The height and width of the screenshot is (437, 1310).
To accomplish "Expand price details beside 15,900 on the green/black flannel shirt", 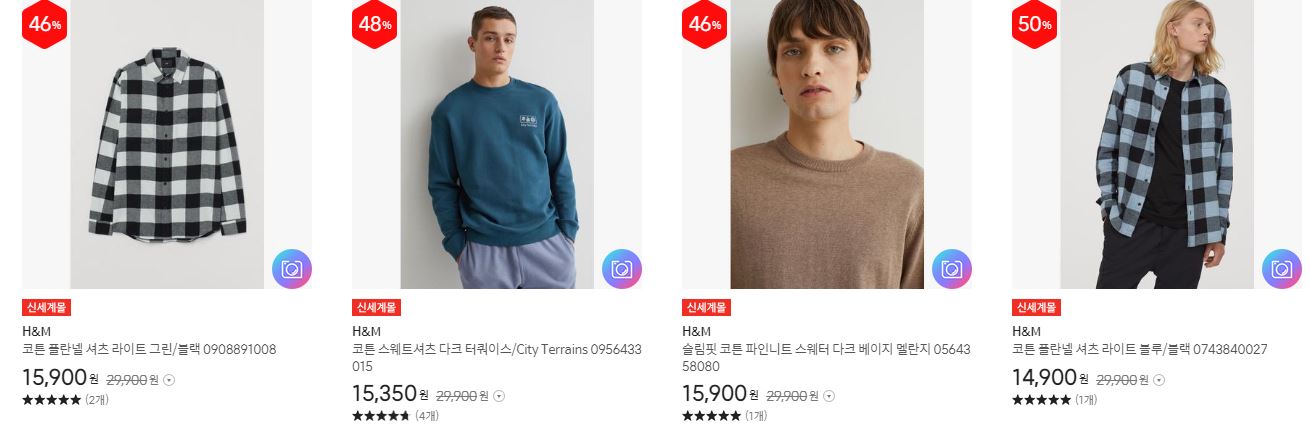I will click(169, 380).
